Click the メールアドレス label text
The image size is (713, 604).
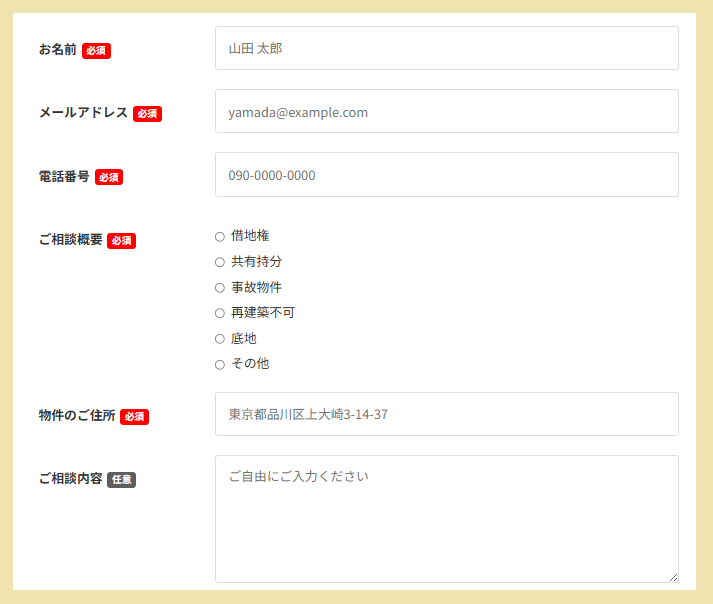(x=83, y=113)
